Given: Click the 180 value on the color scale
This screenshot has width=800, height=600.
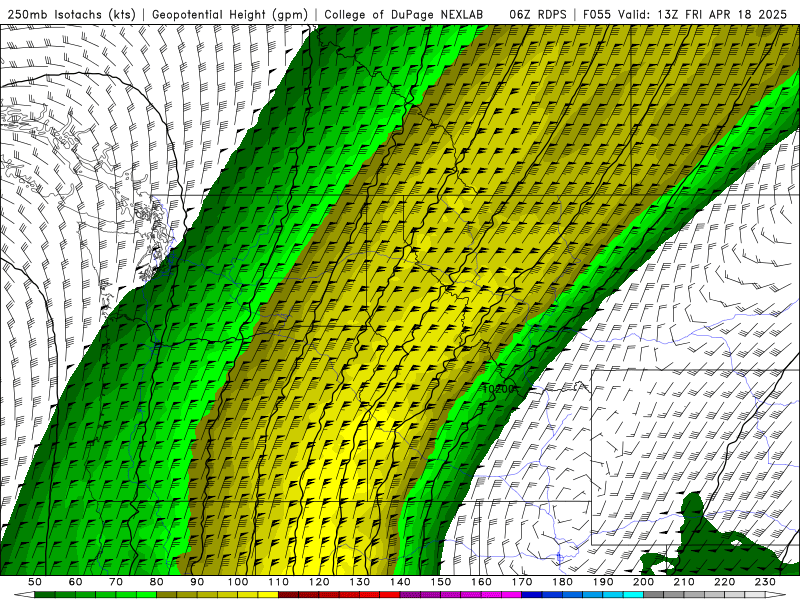Looking at the screenshot, I should [563, 582].
